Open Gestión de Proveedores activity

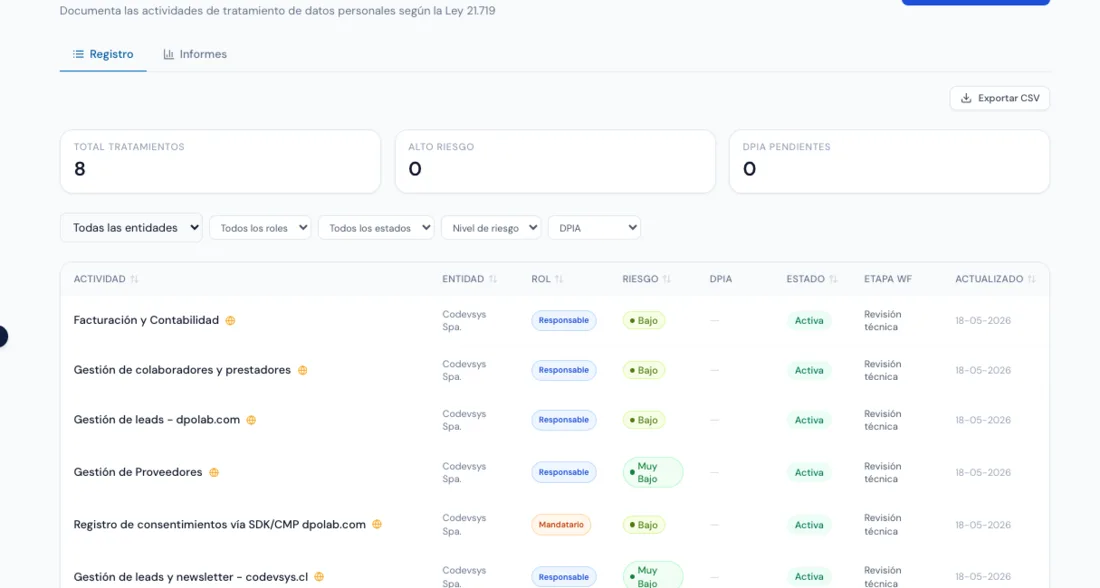tap(138, 472)
